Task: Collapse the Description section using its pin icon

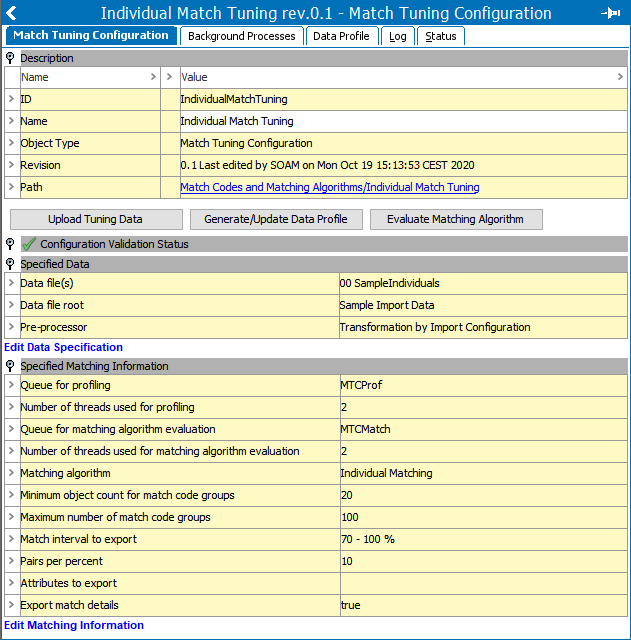Action: coord(10,59)
